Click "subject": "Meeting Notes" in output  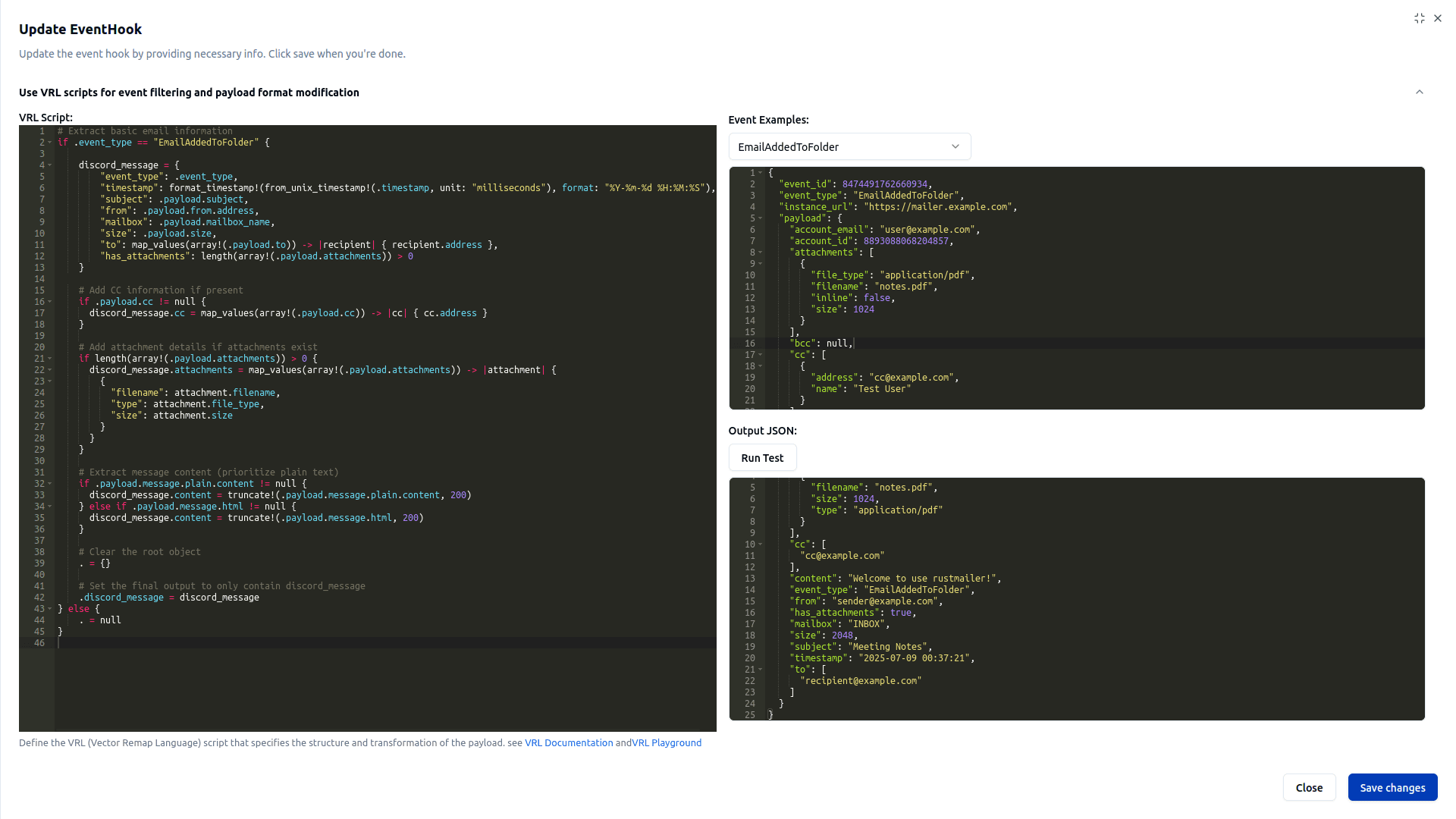click(860, 647)
